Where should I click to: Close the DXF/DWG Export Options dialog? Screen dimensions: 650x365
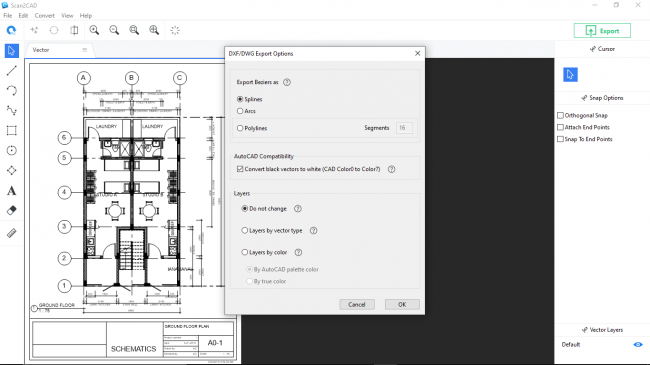[x=417, y=53]
